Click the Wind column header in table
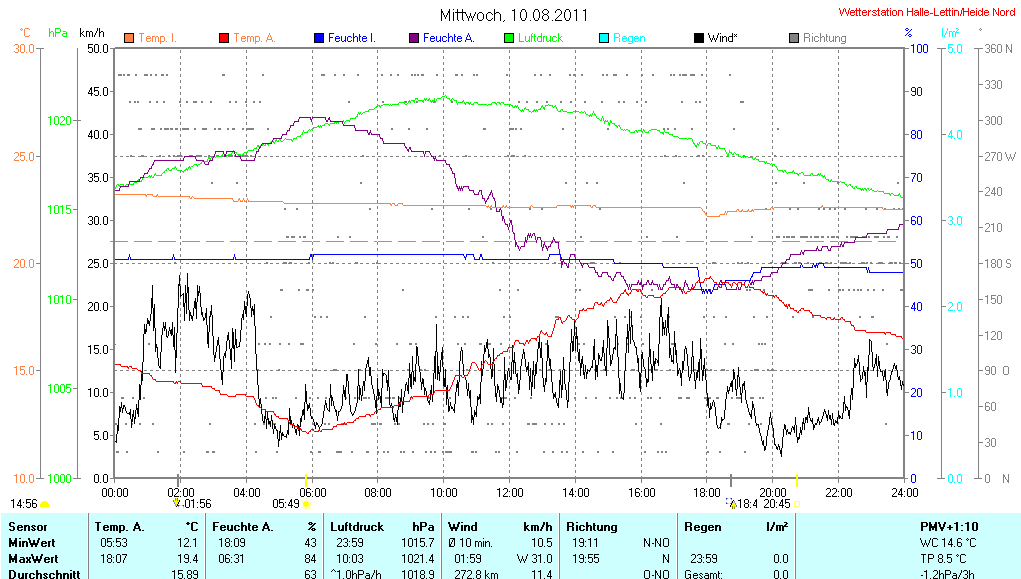This screenshot has width=1021, height=579. (463, 526)
